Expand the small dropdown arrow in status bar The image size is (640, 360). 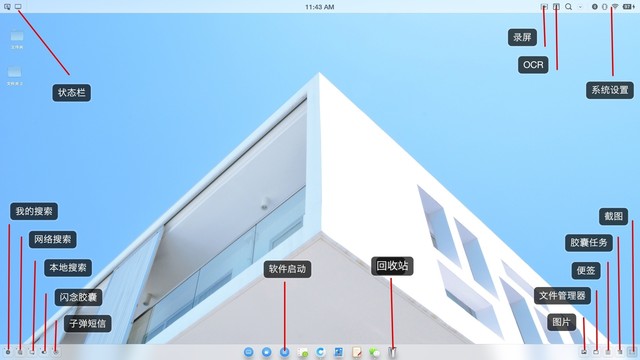pos(580,7)
